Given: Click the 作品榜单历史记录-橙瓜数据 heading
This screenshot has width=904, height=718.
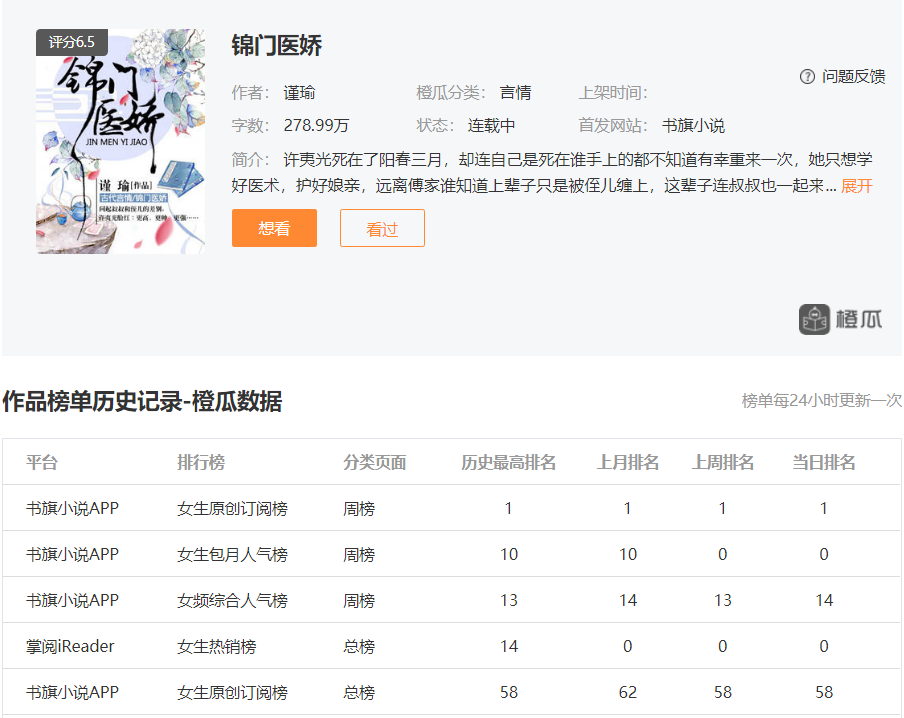Looking at the screenshot, I should (142, 401).
